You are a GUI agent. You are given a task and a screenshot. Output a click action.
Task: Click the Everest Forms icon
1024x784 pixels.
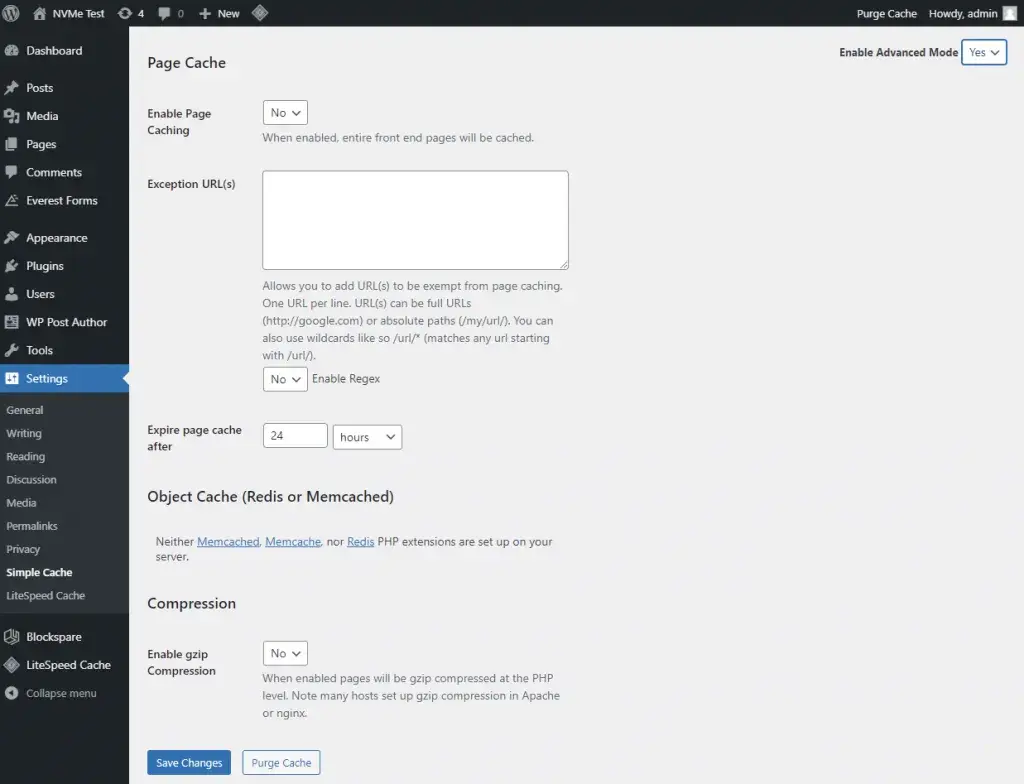pyautogui.click(x=11, y=200)
